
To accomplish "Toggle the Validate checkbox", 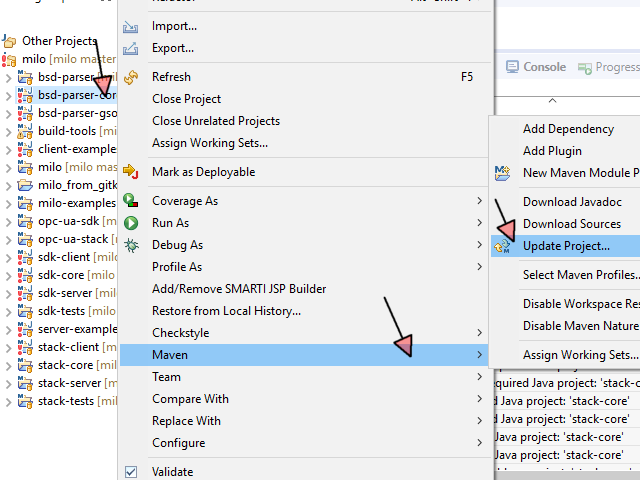I will click(x=131, y=472).
